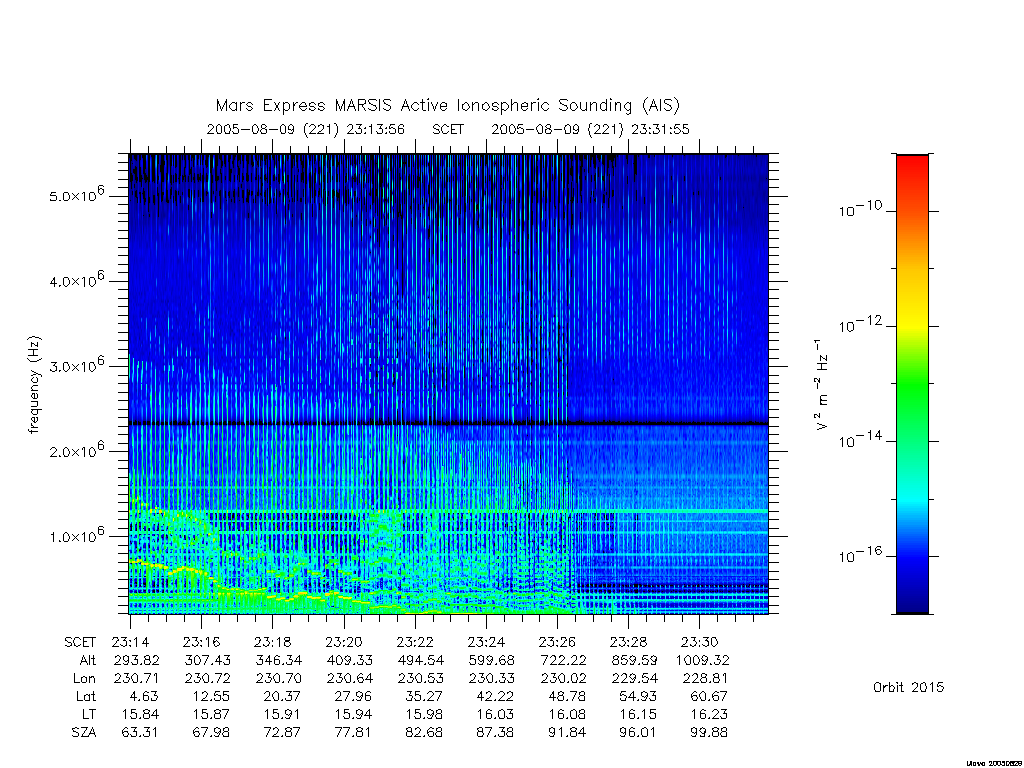The height and width of the screenshot is (768, 1024).
Task: Click the green section of the color bar
Action: (x=912, y=385)
